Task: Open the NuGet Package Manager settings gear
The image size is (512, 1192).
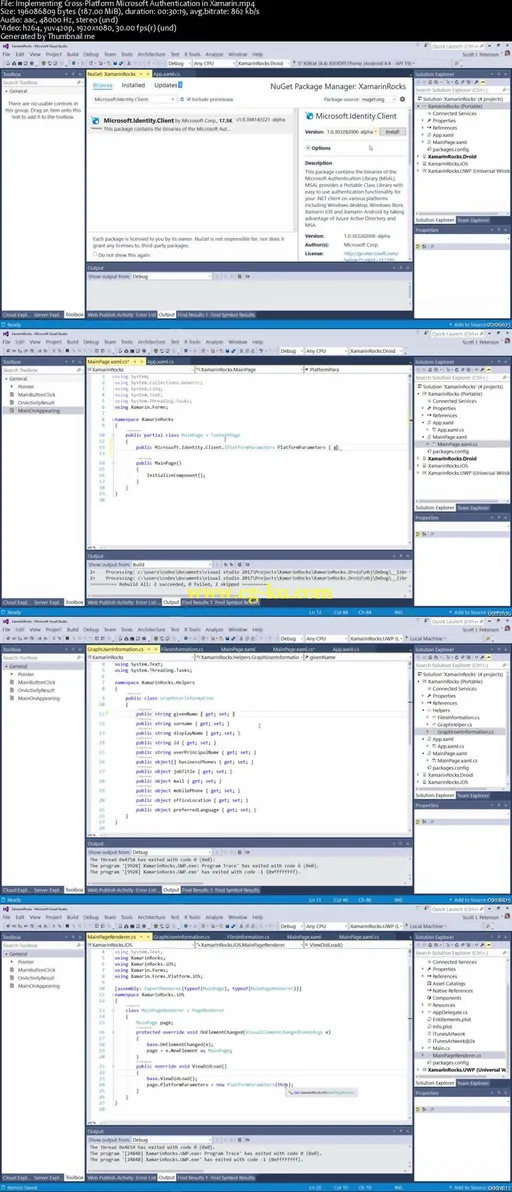Action: (403, 99)
